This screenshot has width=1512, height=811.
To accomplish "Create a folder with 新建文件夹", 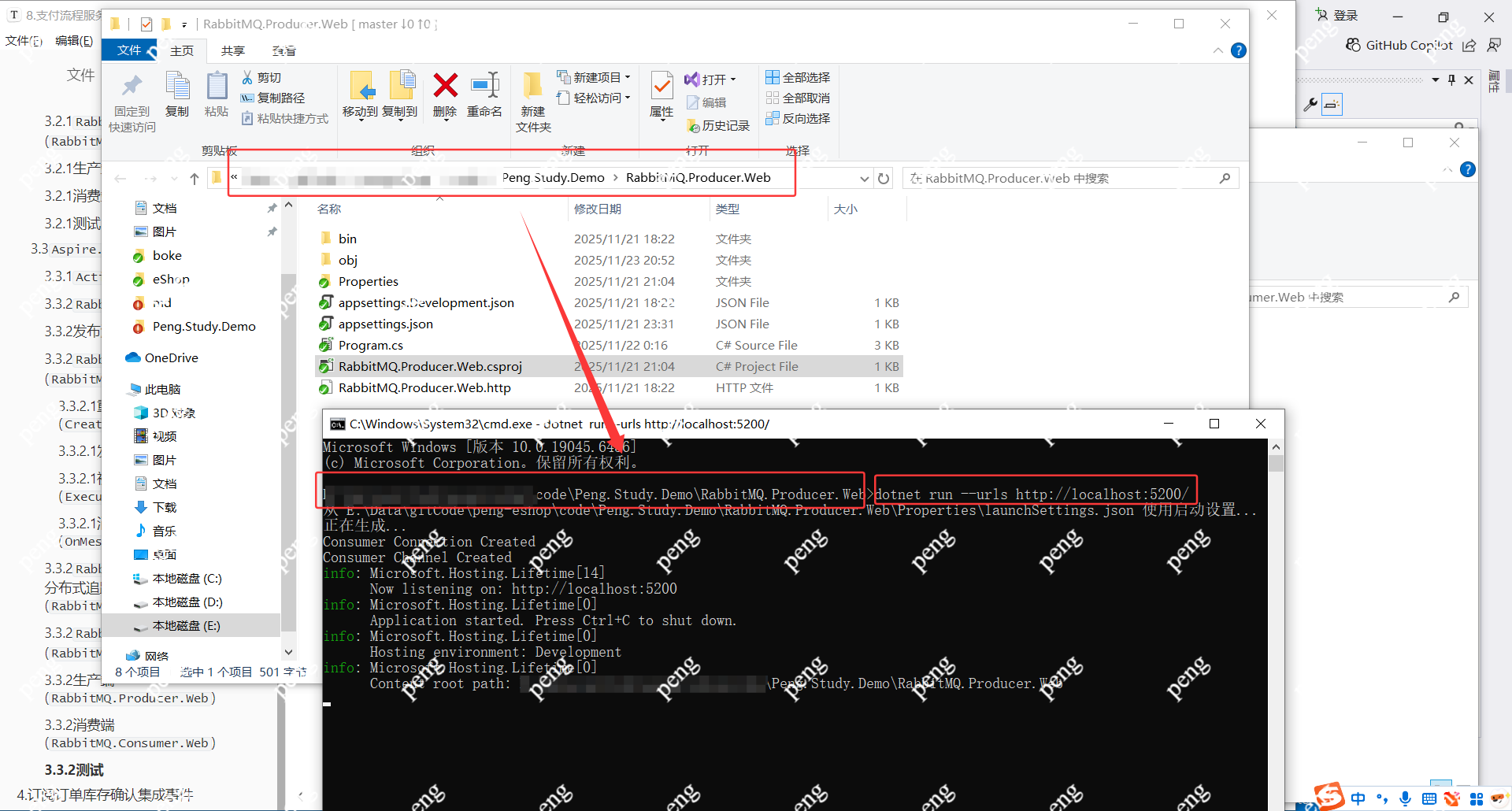I will (533, 102).
